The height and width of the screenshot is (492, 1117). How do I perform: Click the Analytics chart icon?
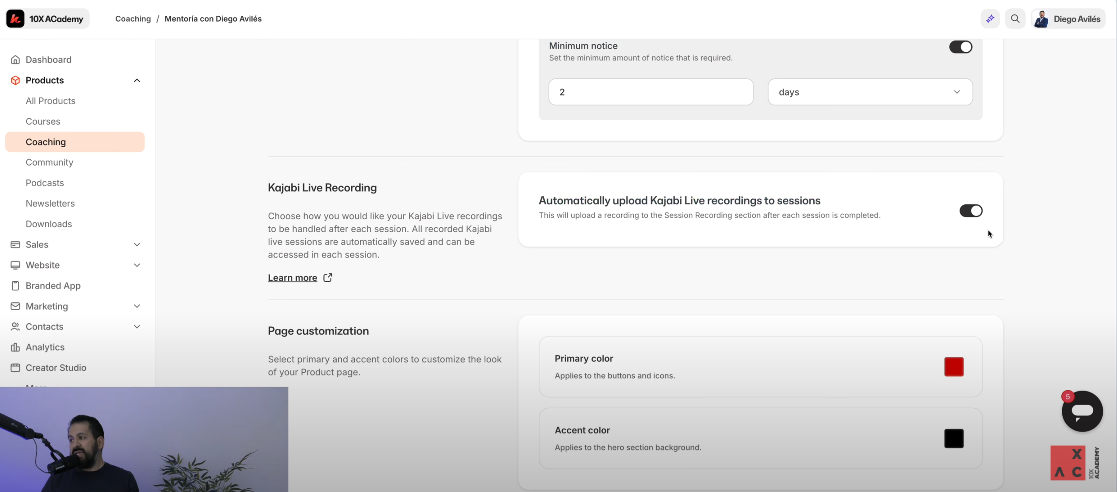(15, 347)
